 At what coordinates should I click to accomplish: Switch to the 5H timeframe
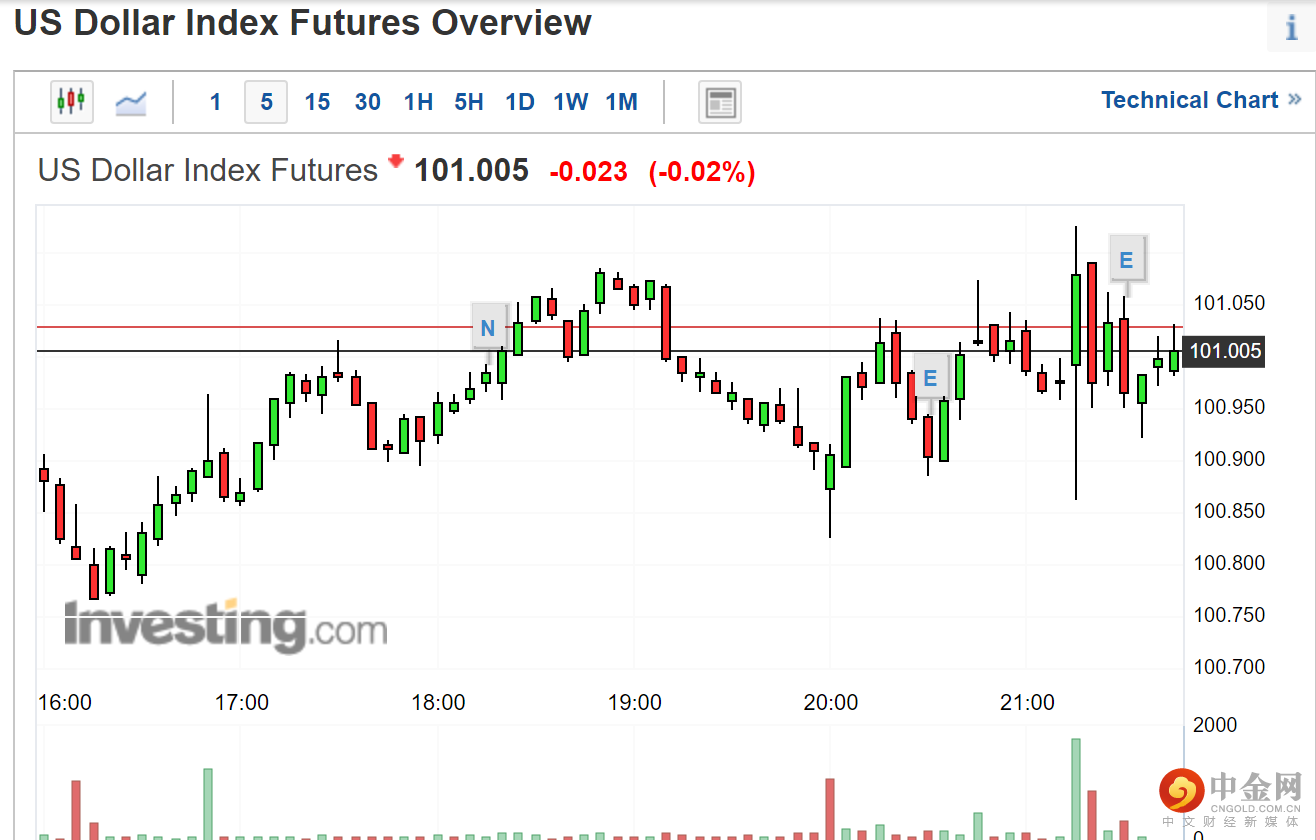[x=469, y=102]
